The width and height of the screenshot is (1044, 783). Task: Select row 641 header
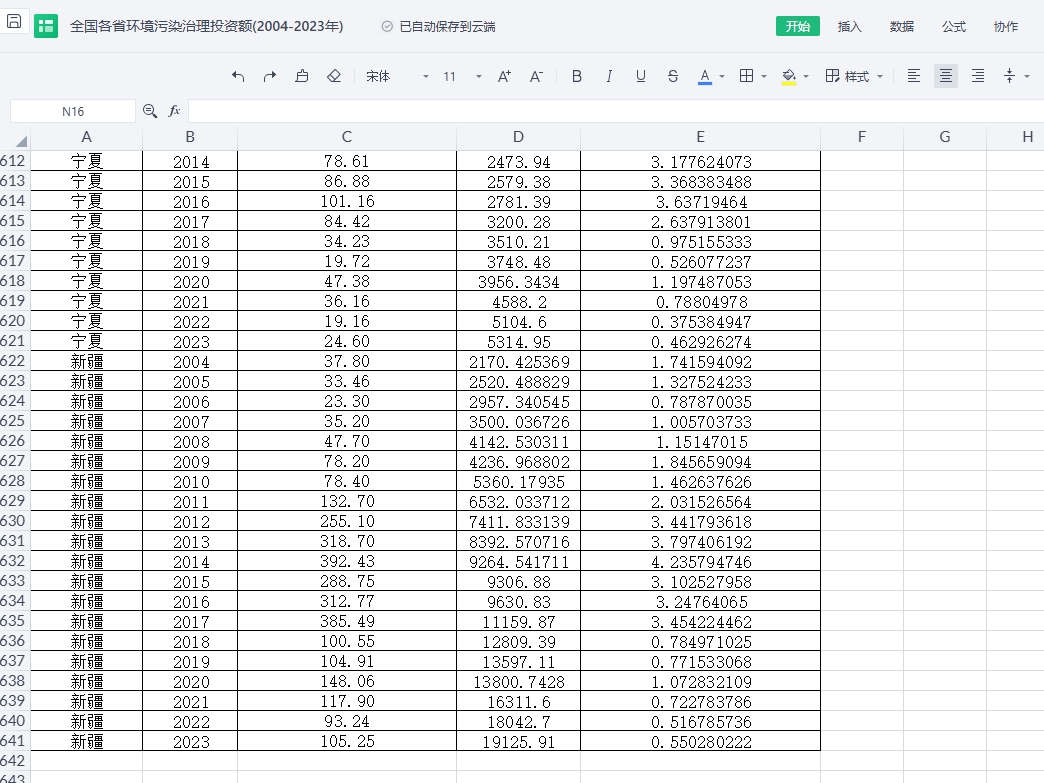[x=13, y=740]
